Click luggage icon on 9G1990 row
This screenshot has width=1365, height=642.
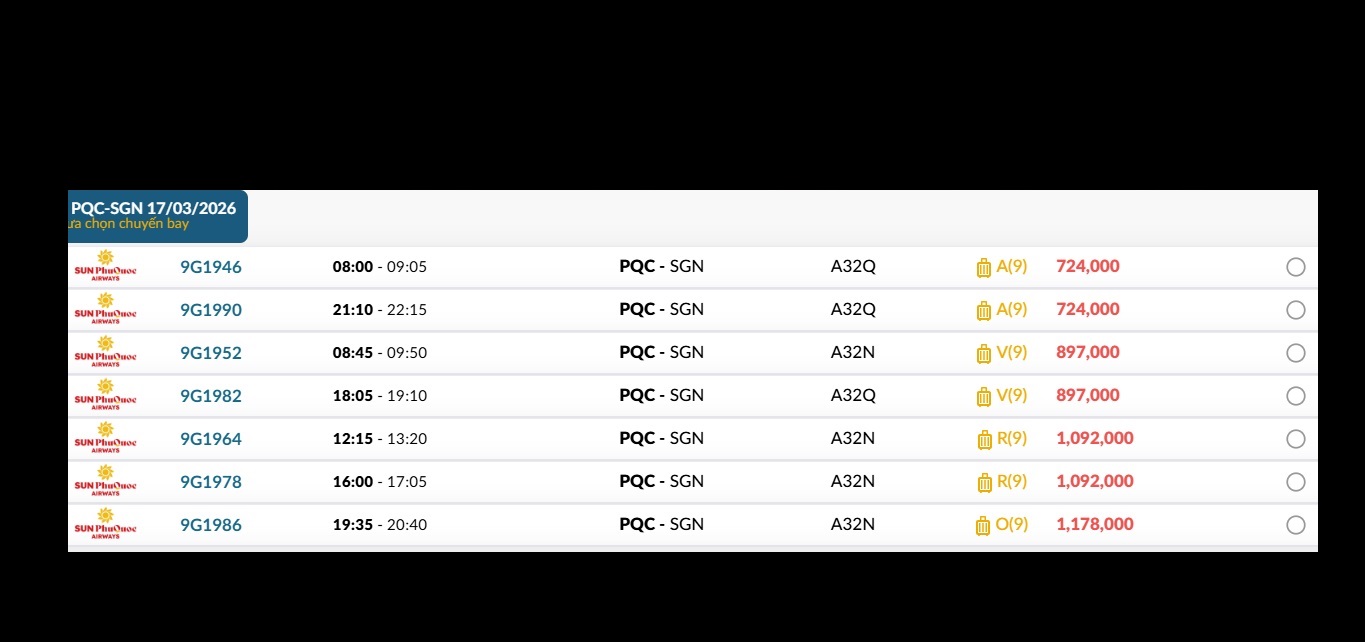pos(983,311)
